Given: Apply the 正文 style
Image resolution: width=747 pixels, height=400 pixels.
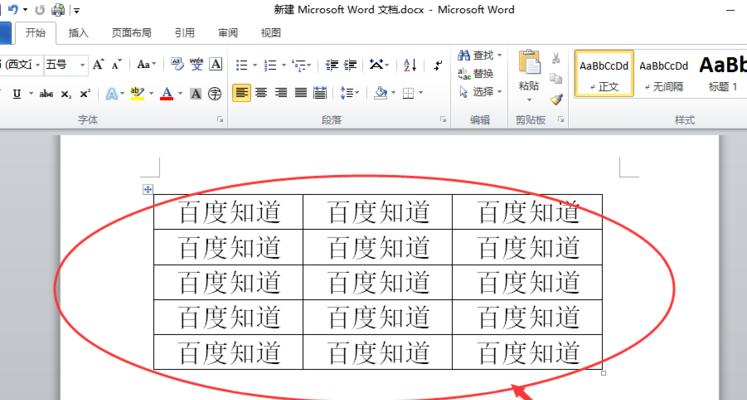Looking at the screenshot, I should pos(604,74).
